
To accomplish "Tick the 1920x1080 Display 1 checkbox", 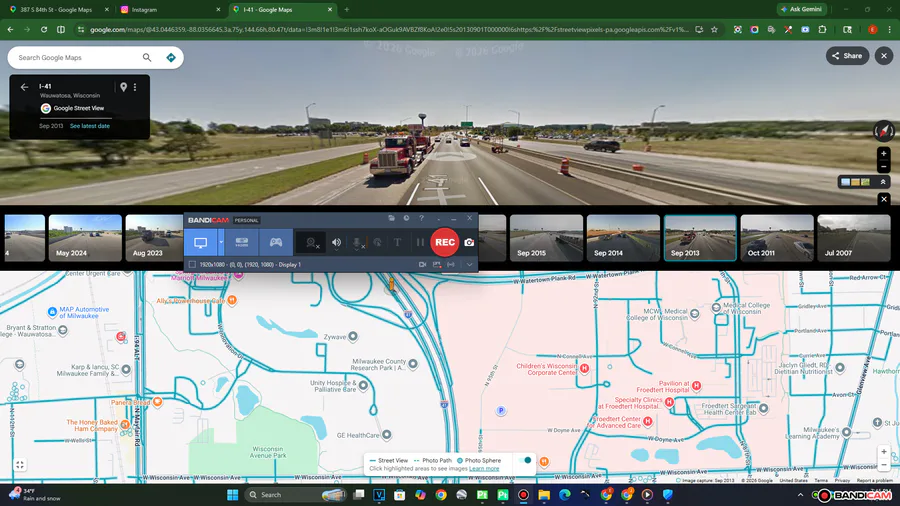I will click(192, 264).
